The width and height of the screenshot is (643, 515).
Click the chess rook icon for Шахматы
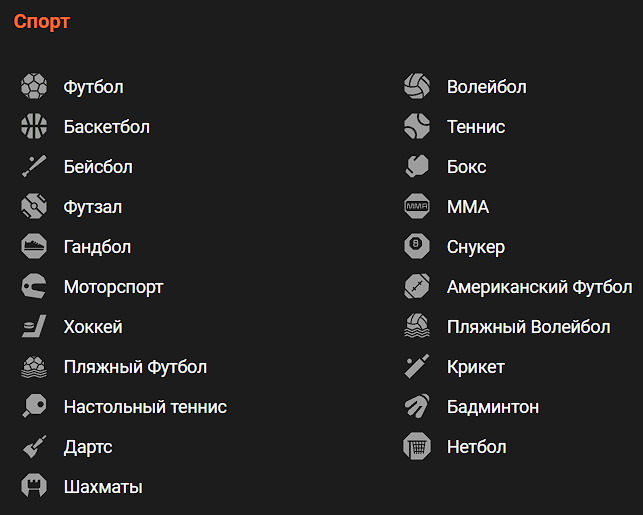(x=34, y=486)
